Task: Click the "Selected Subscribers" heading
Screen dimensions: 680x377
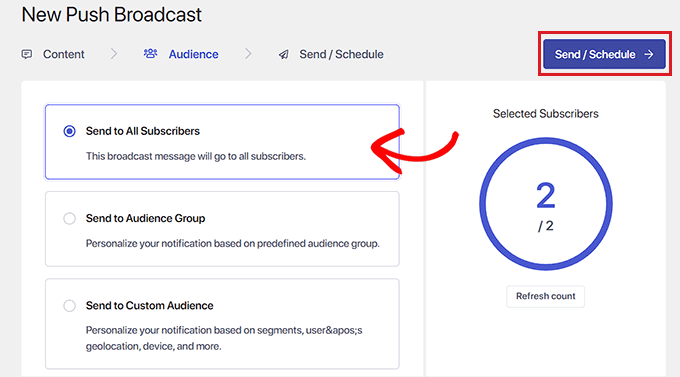Action: click(x=546, y=114)
